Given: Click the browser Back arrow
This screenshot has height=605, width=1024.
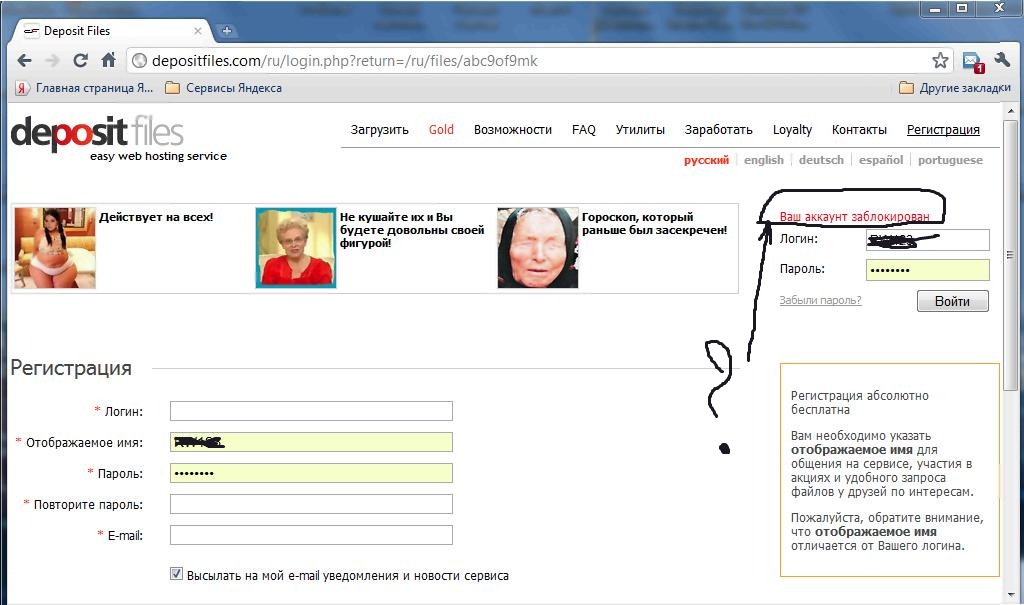Looking at the screenshot, I should pyautogui.click(x=24, y=61).
